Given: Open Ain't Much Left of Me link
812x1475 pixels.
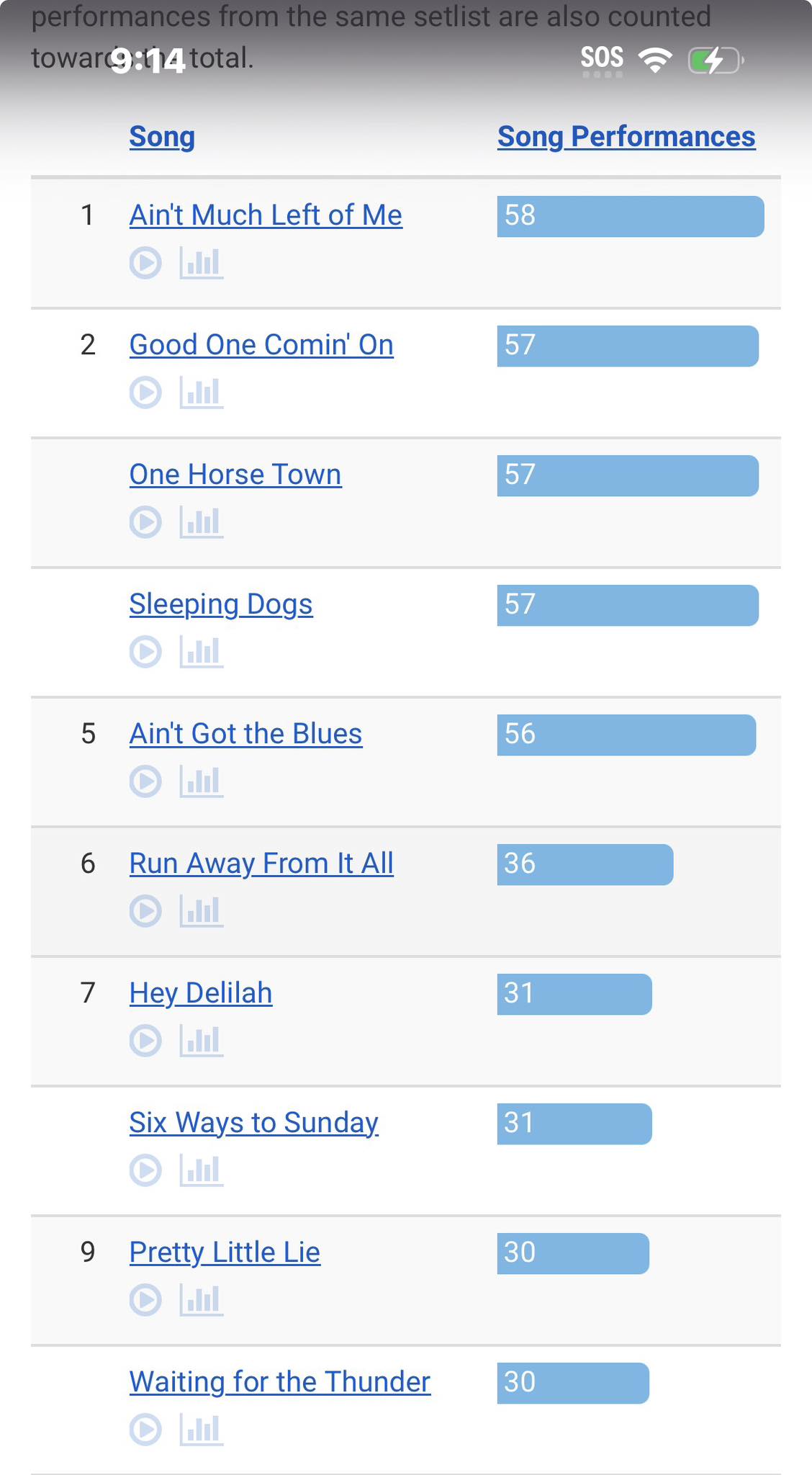Looking at the screenshot, I should coord(266,215).
